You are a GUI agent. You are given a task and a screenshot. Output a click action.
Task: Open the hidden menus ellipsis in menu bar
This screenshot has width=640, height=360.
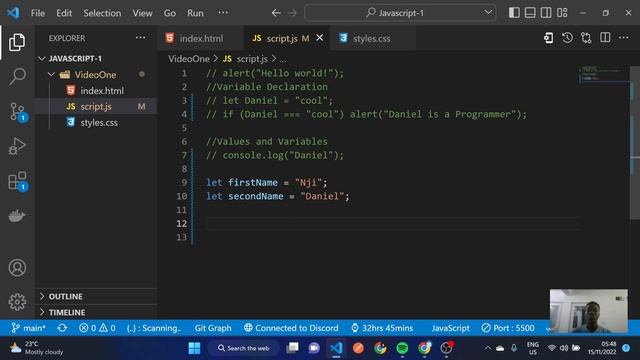coord(223,13)
